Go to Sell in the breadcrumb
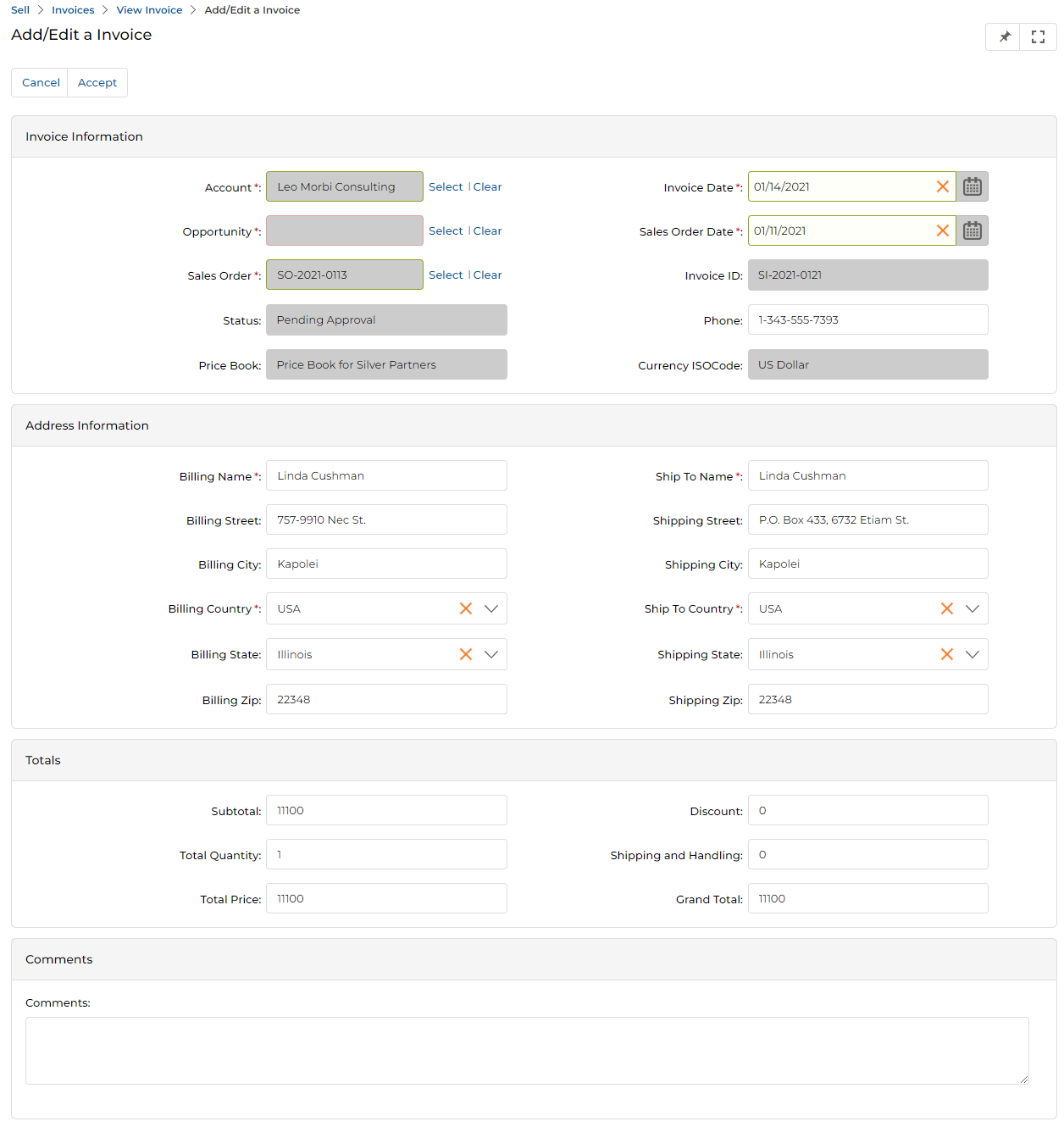The height and width of the screenshot is (1127, 1064). click(20, 10)
